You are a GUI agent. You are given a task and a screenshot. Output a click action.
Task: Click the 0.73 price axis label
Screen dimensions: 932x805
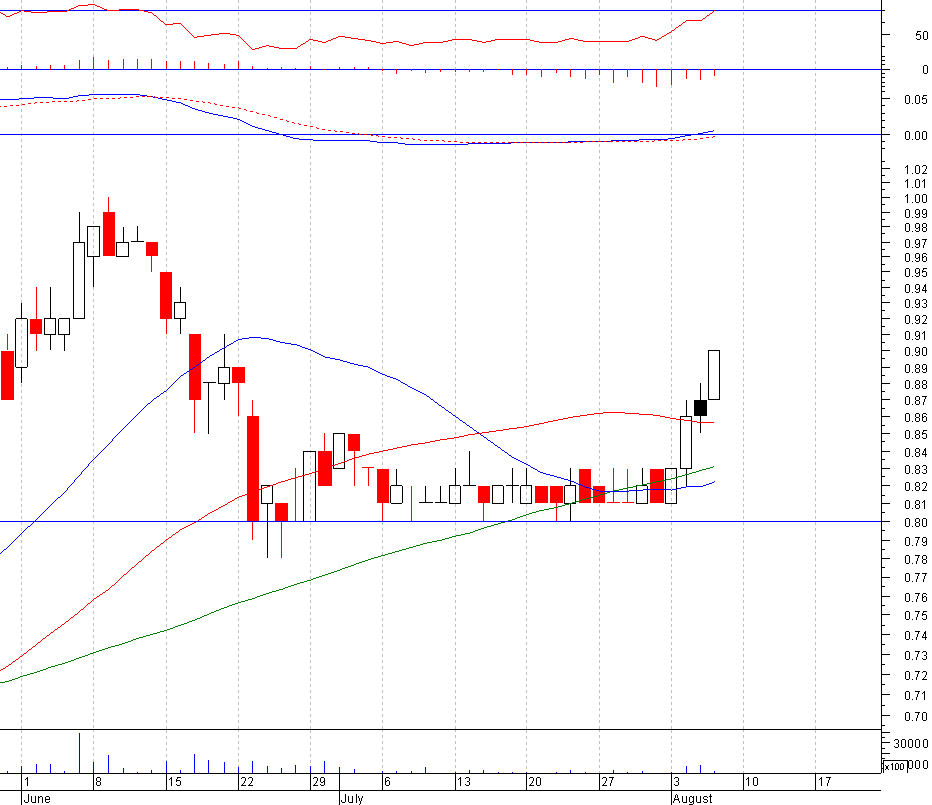pyautogui.click(x=915, y=655)
